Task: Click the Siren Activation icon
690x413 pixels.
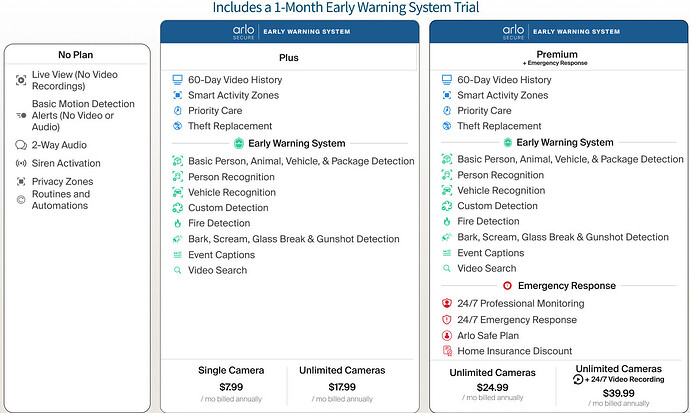Action: (x=21, y=163)
